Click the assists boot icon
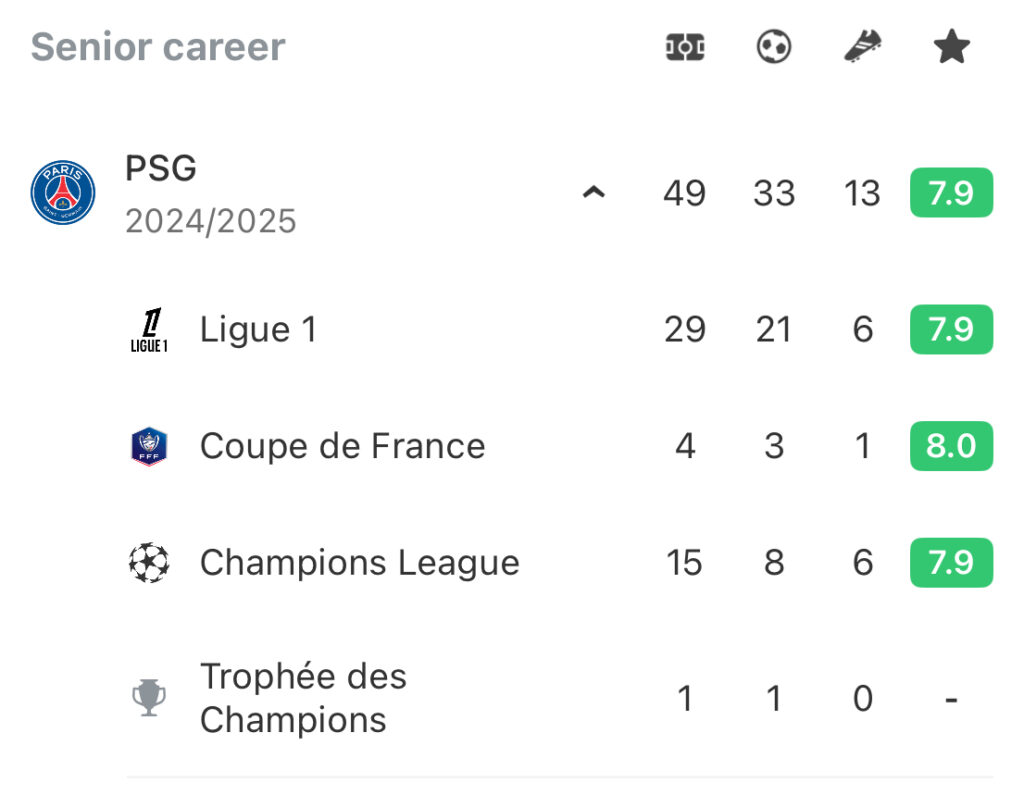The height and width of the screenshot is (795, 1024). [x=863, y=46]
